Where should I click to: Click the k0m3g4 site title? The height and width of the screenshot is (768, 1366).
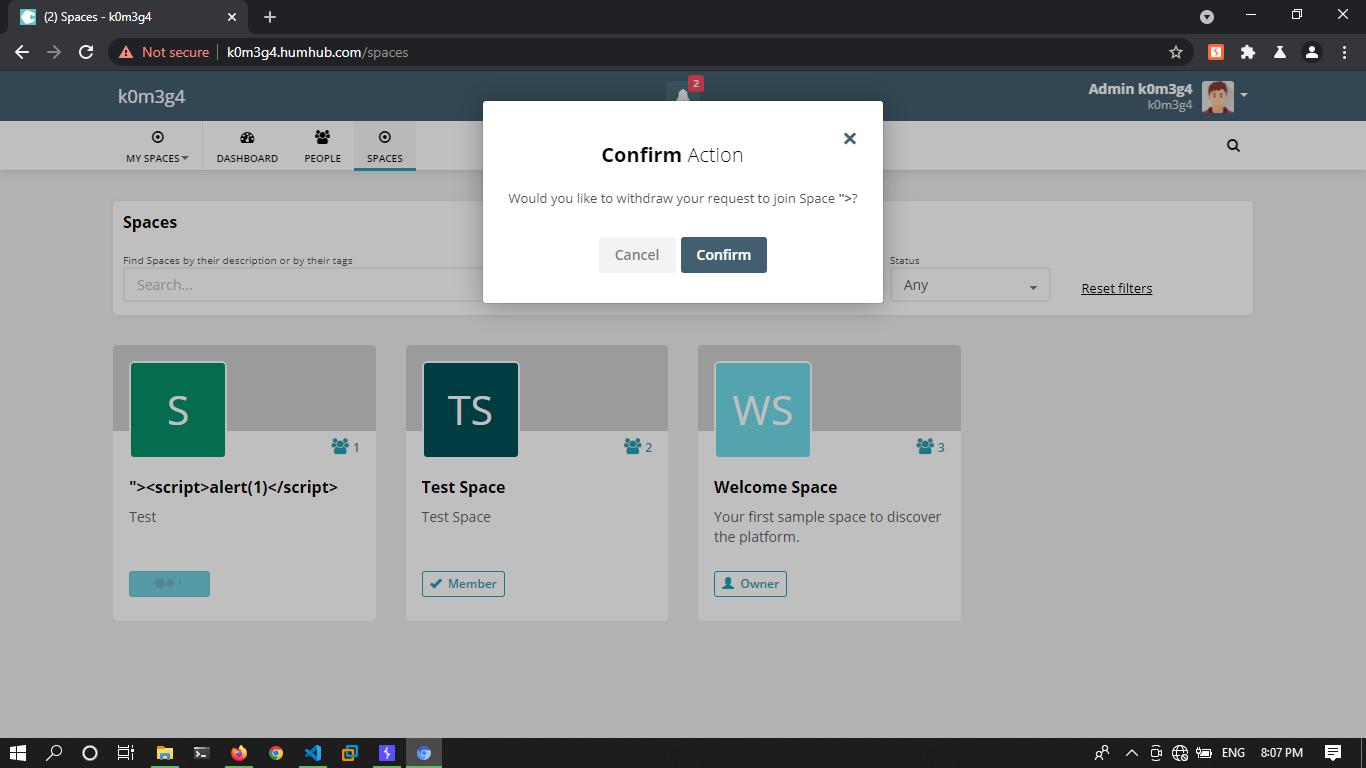tap(151, 96)
